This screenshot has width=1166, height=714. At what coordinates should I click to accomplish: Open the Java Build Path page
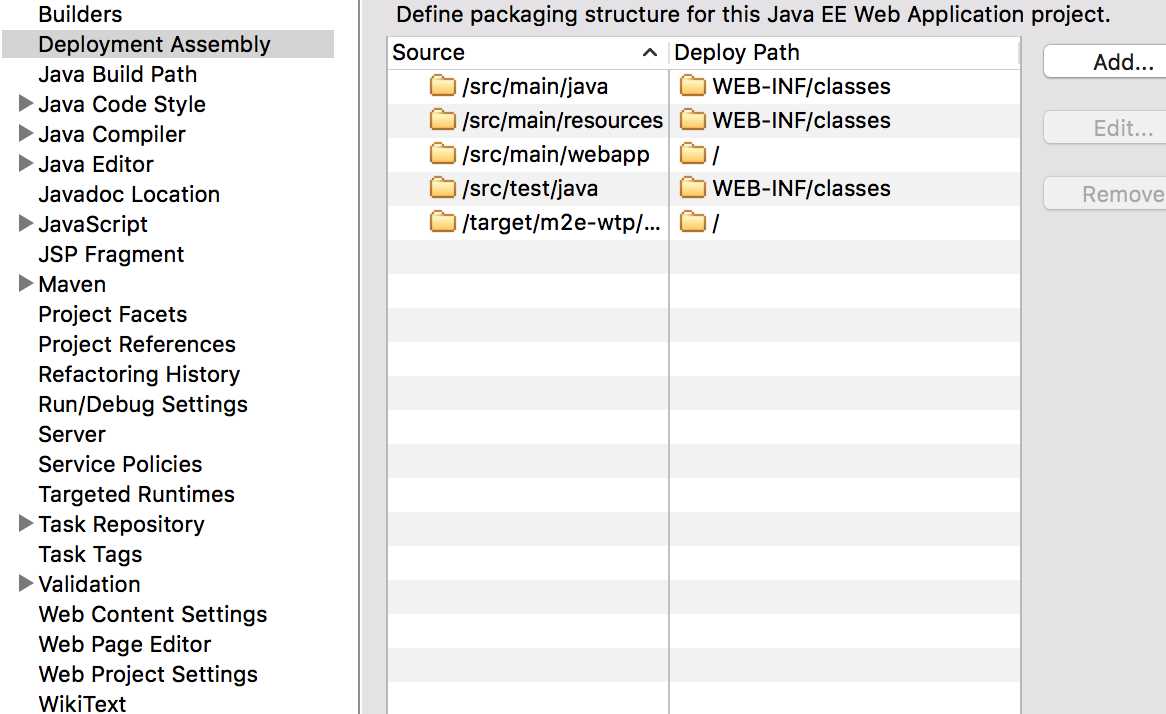(x=117, y=74)
